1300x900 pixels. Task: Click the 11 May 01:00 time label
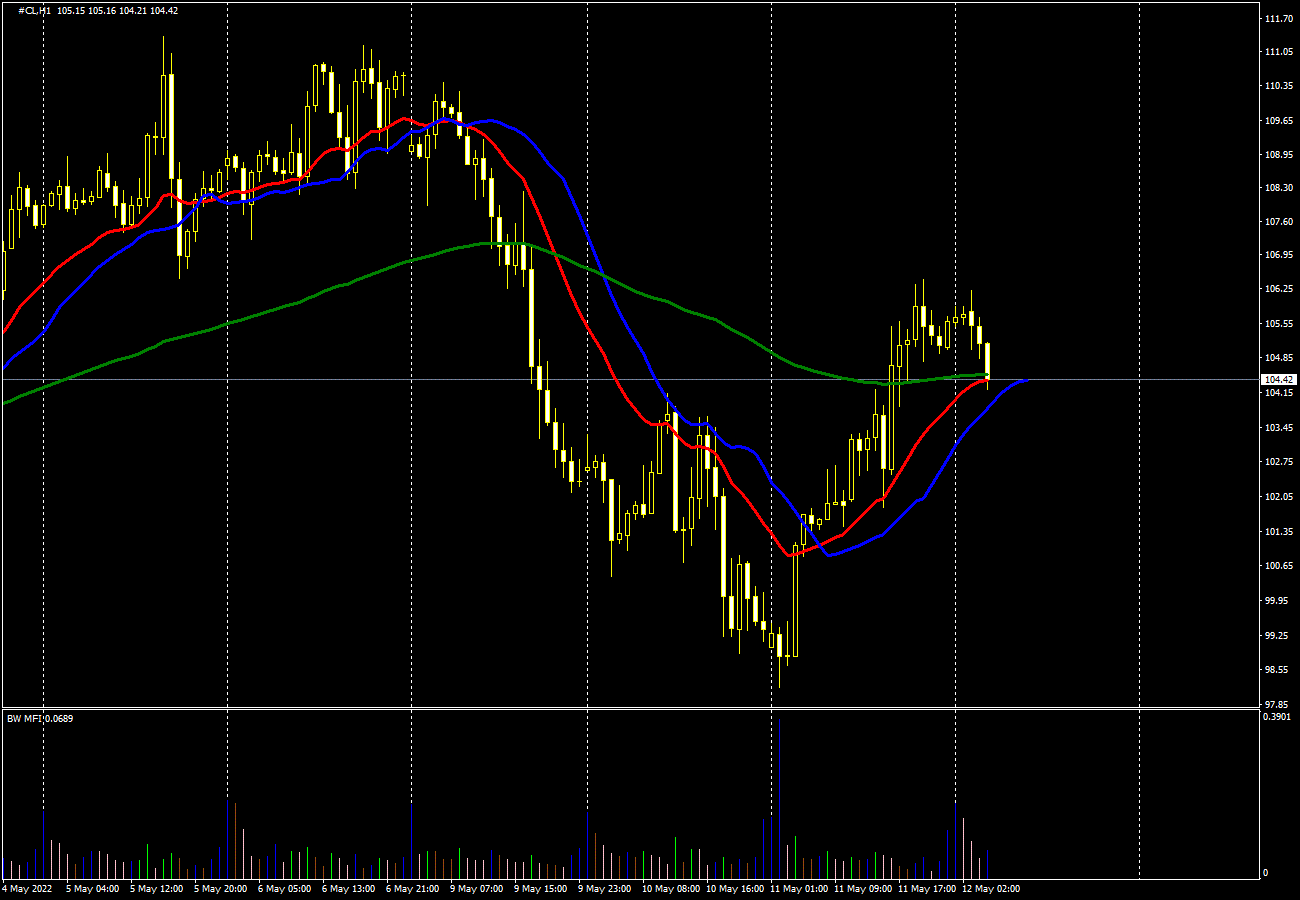pyautogui.click(x=799, y=888)
